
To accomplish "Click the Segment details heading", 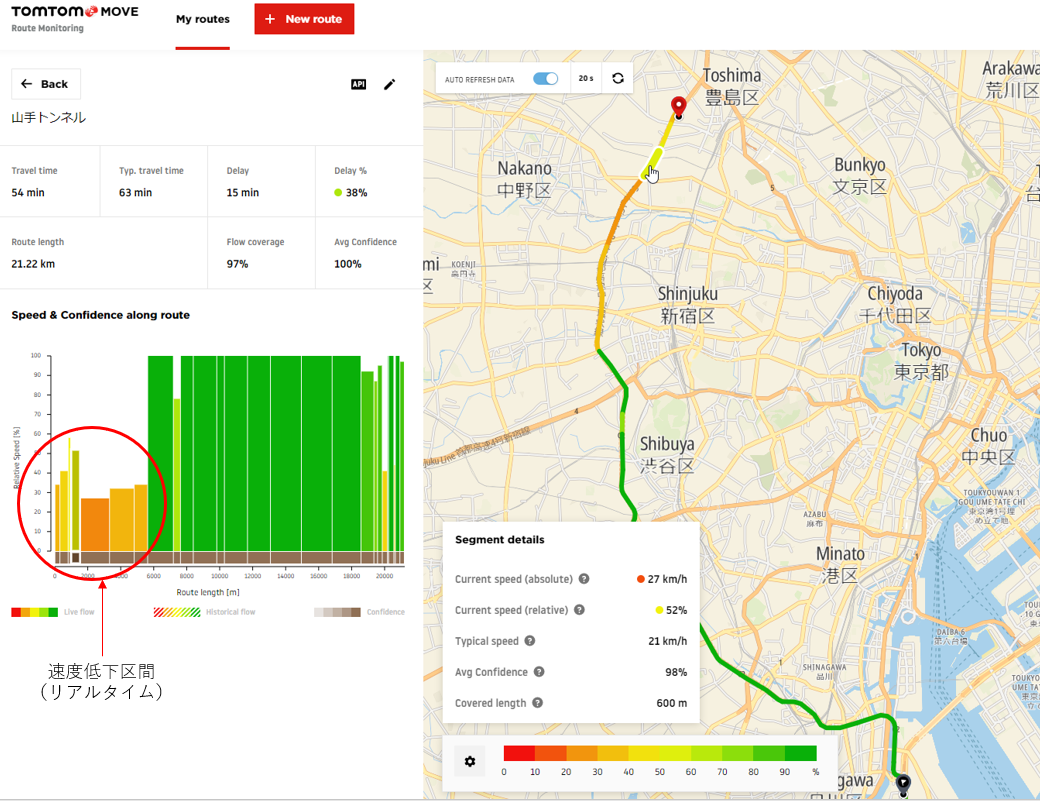I will (499, 540).
